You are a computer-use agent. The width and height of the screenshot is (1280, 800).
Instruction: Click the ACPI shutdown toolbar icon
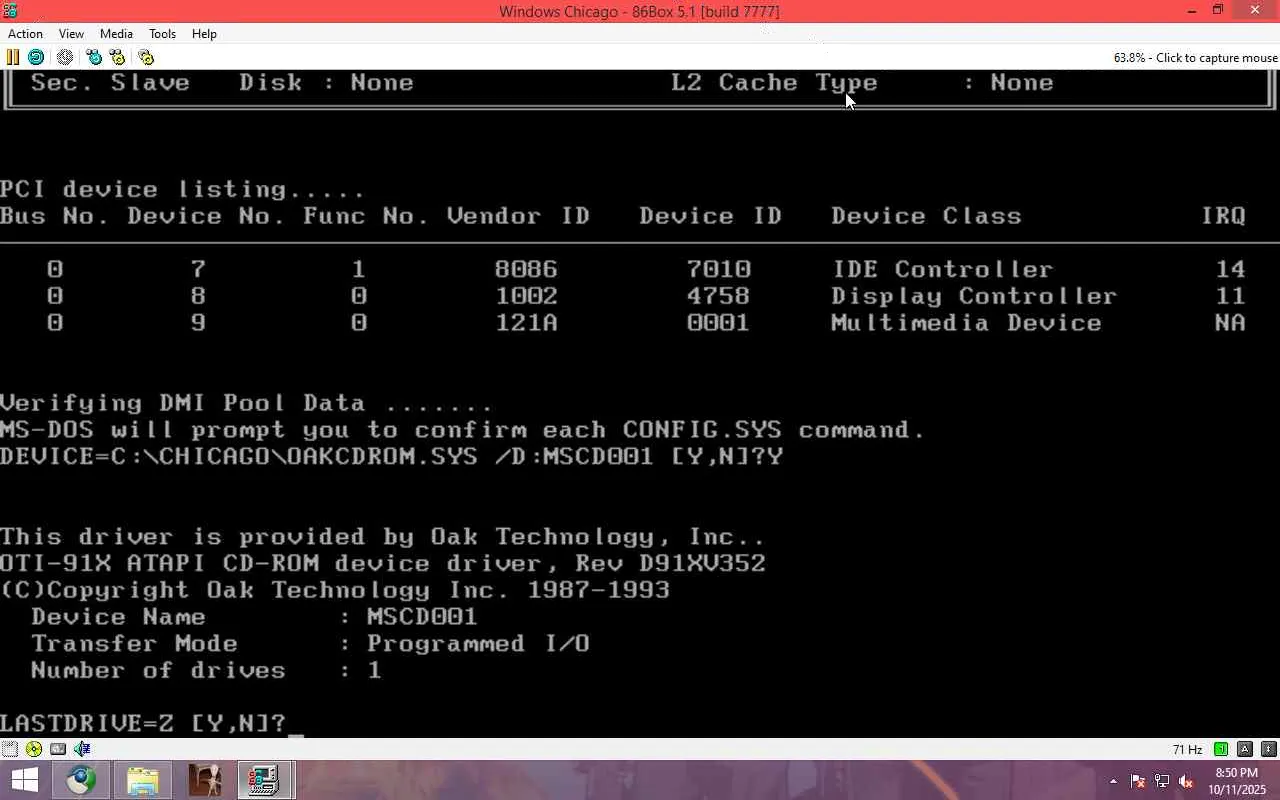coord(65,57)
